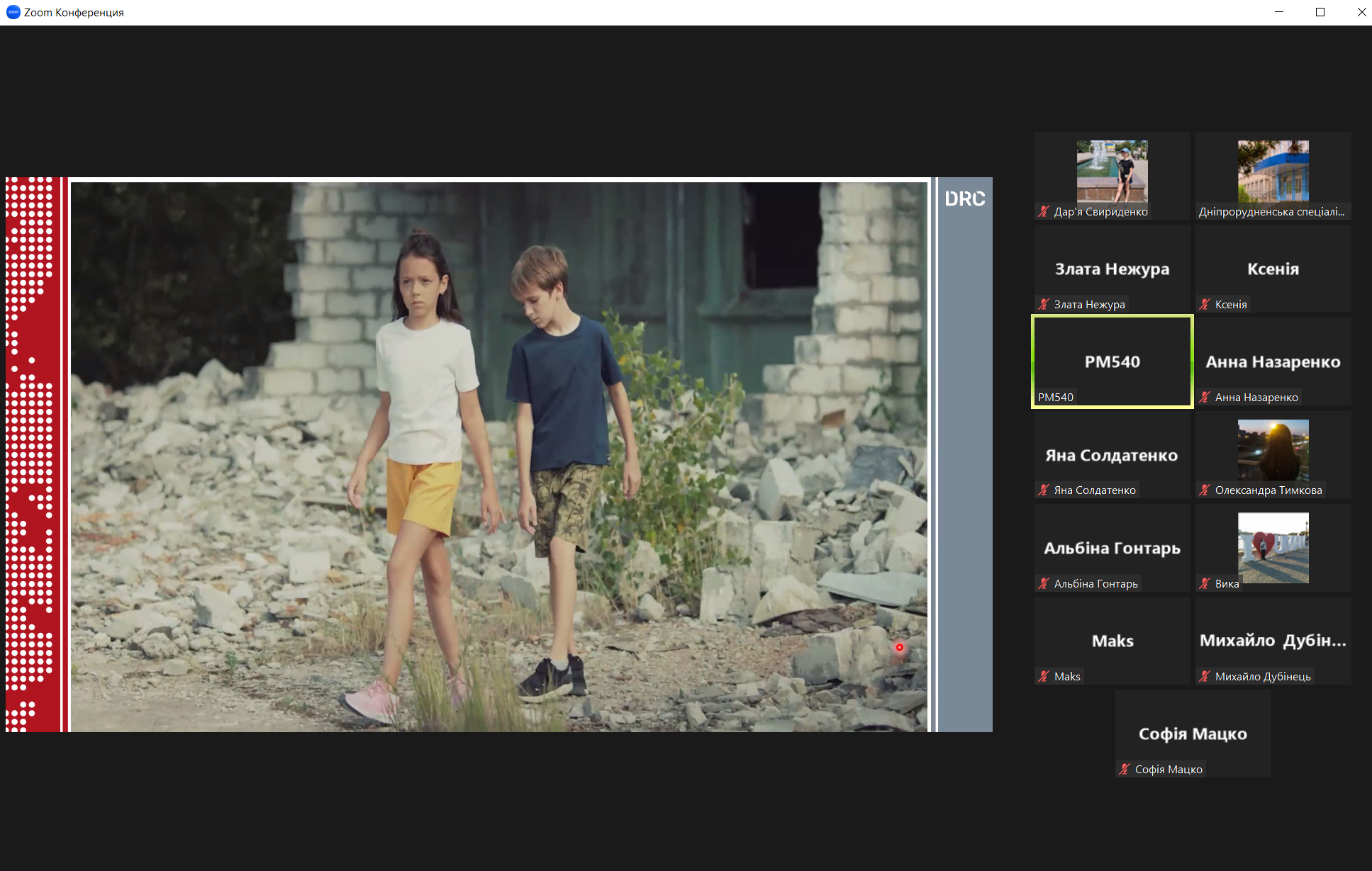Image resolution: width=1372 pixels, height=871 pixels.
Task: Click the Михайло Дубінець name label
Action: 1263,676
